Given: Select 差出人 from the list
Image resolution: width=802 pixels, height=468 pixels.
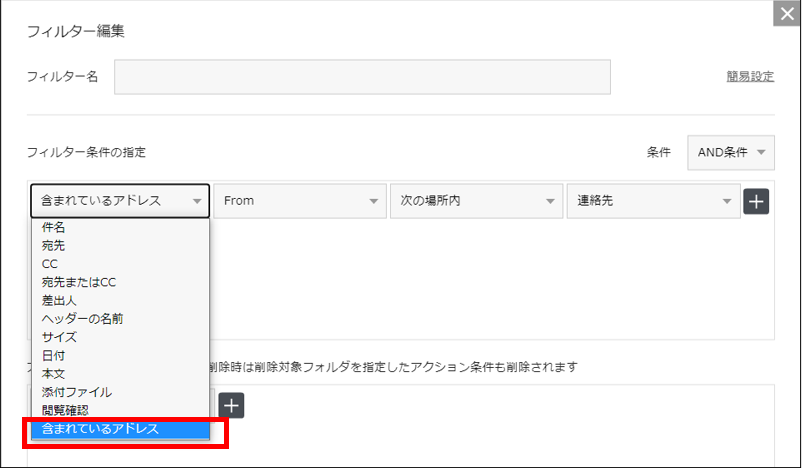Looking at the screenshot, I should 60,300.
